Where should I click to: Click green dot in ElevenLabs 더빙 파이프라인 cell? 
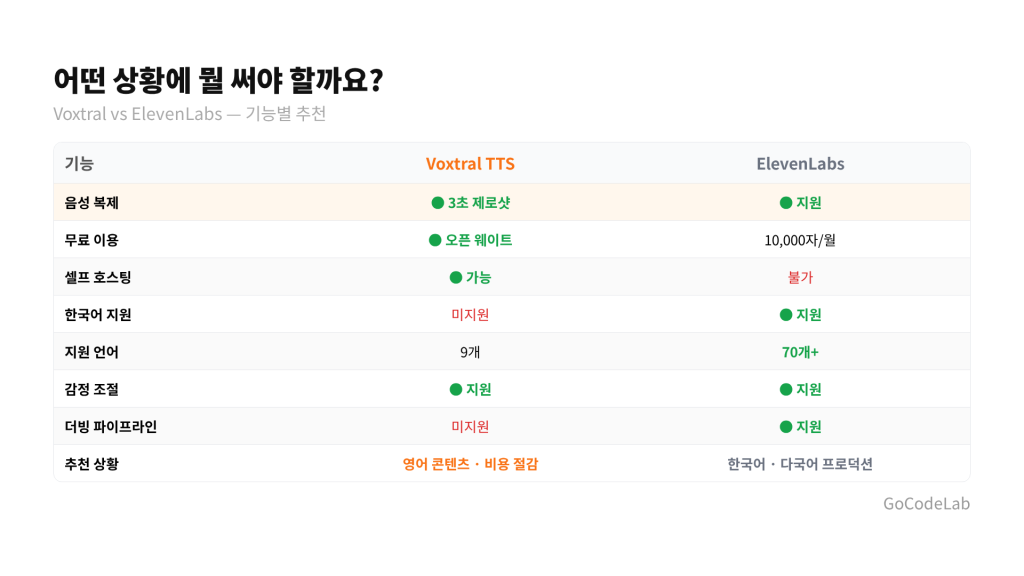click(x=786, y=427)
